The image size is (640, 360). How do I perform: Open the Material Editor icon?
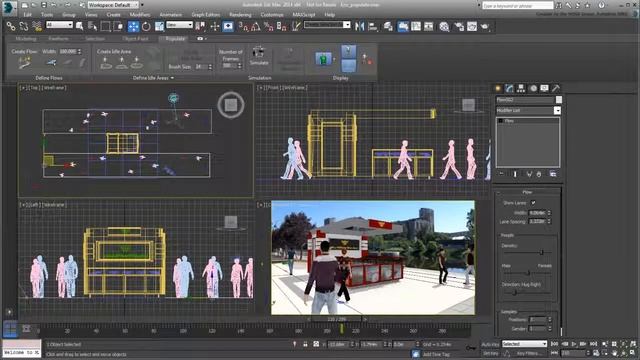(x=444, y=27)
